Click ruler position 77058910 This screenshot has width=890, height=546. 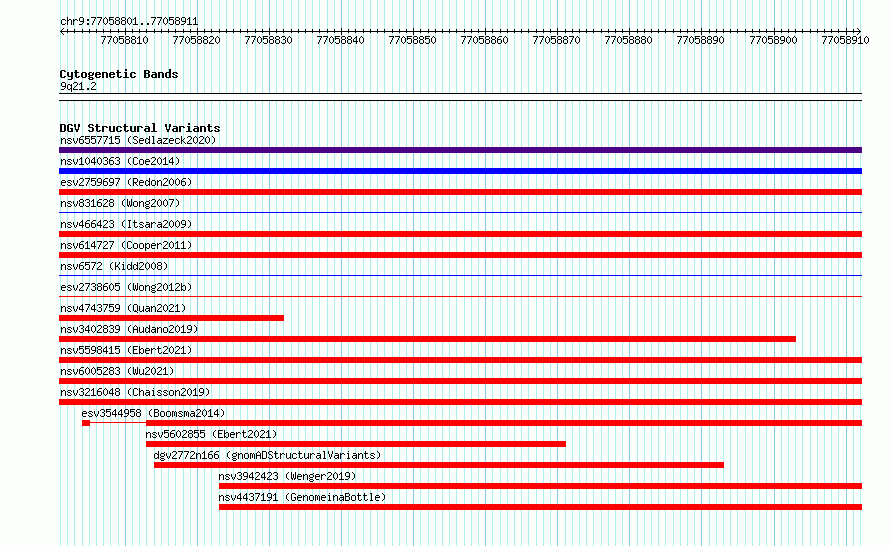coord(846,40)
